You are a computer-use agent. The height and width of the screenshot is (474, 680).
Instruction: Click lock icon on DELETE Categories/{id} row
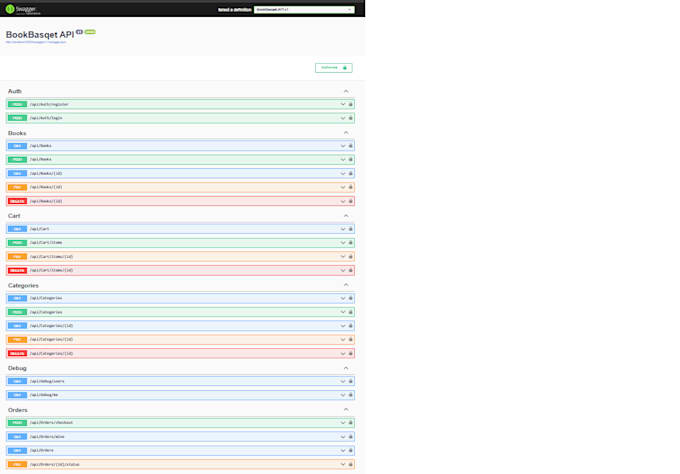(x=350, y=353)
